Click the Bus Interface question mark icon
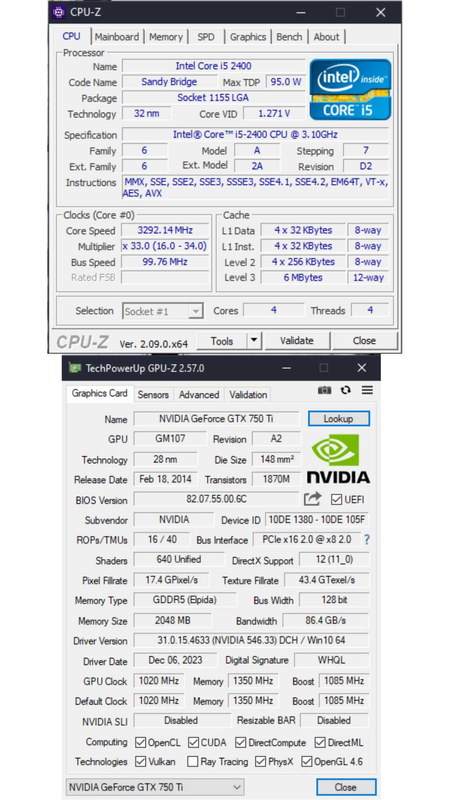 coord(366,540)
